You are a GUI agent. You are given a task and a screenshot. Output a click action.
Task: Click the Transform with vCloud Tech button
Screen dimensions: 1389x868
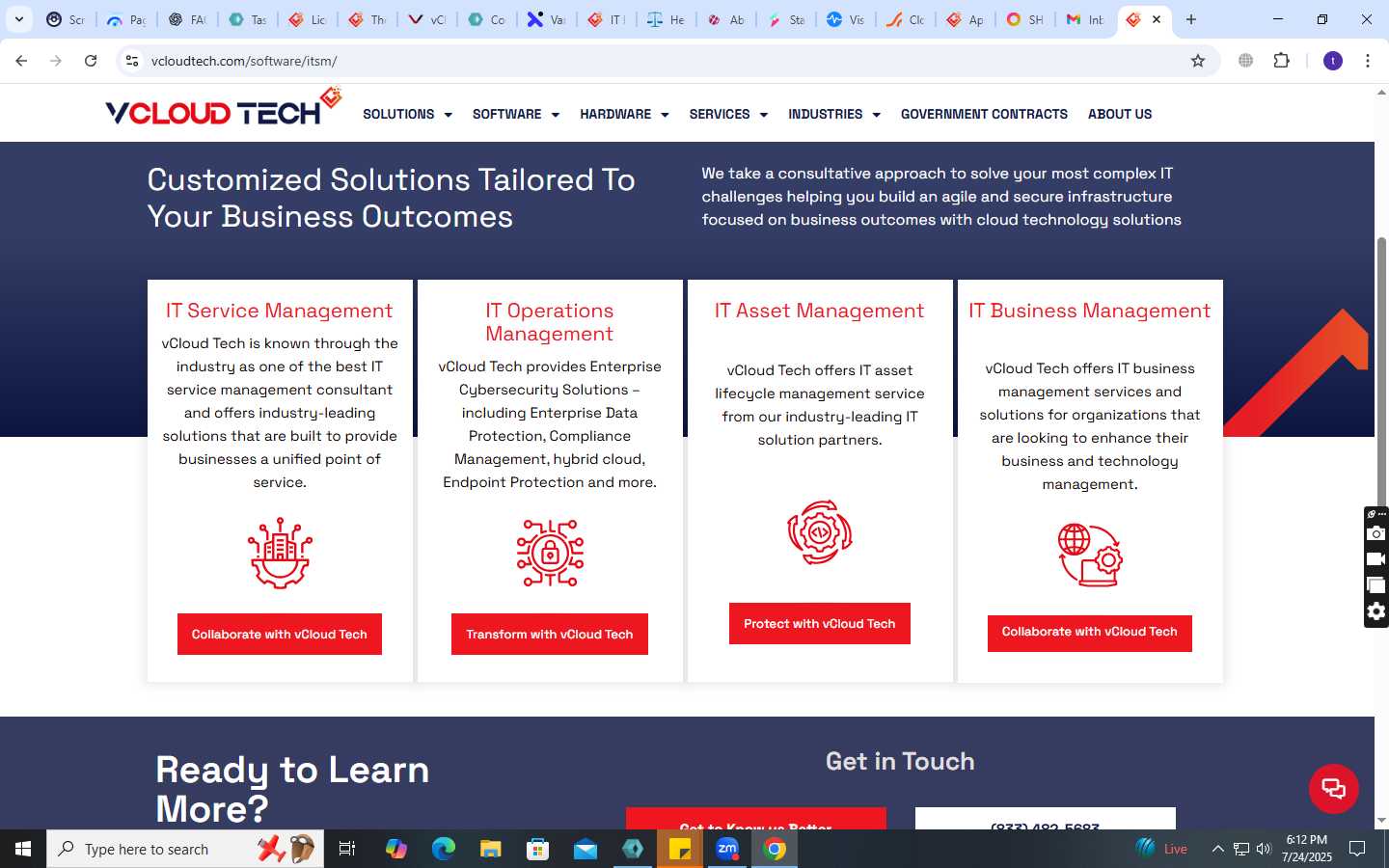click(550, 634)
